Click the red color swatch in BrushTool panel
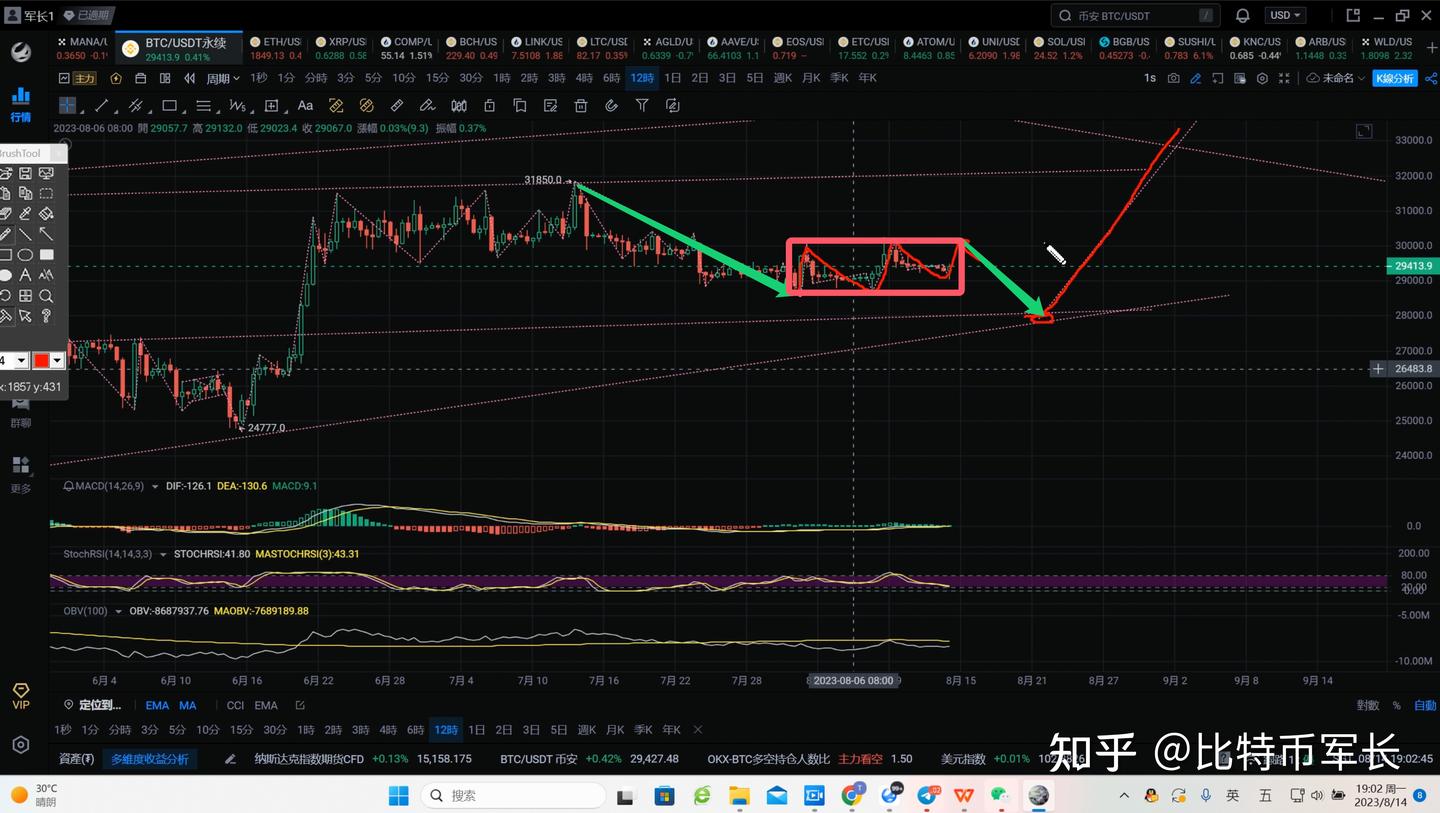The width and height of the screenshot is (1440, 813). 41,360
